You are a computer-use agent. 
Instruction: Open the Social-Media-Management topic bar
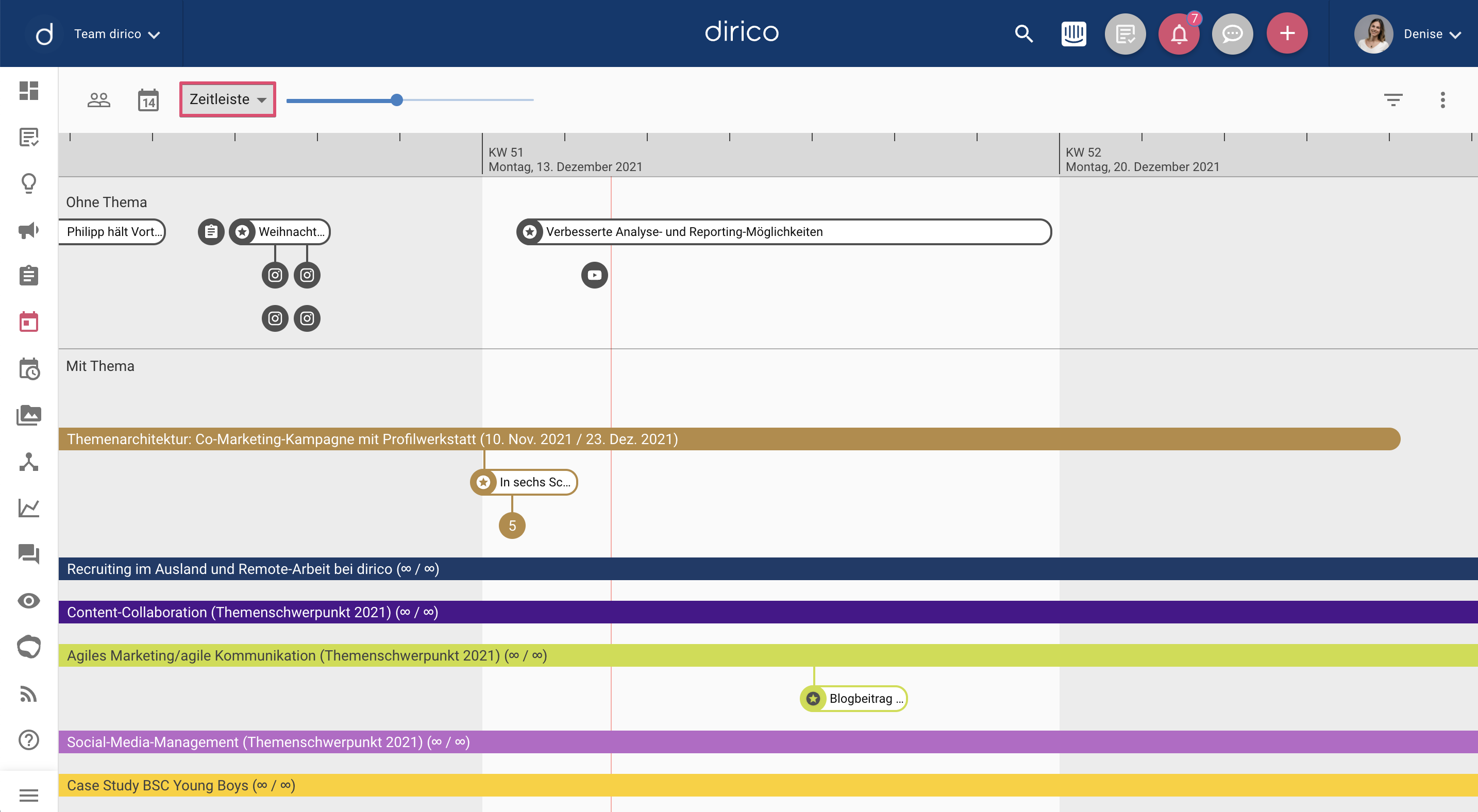(768, 742)
